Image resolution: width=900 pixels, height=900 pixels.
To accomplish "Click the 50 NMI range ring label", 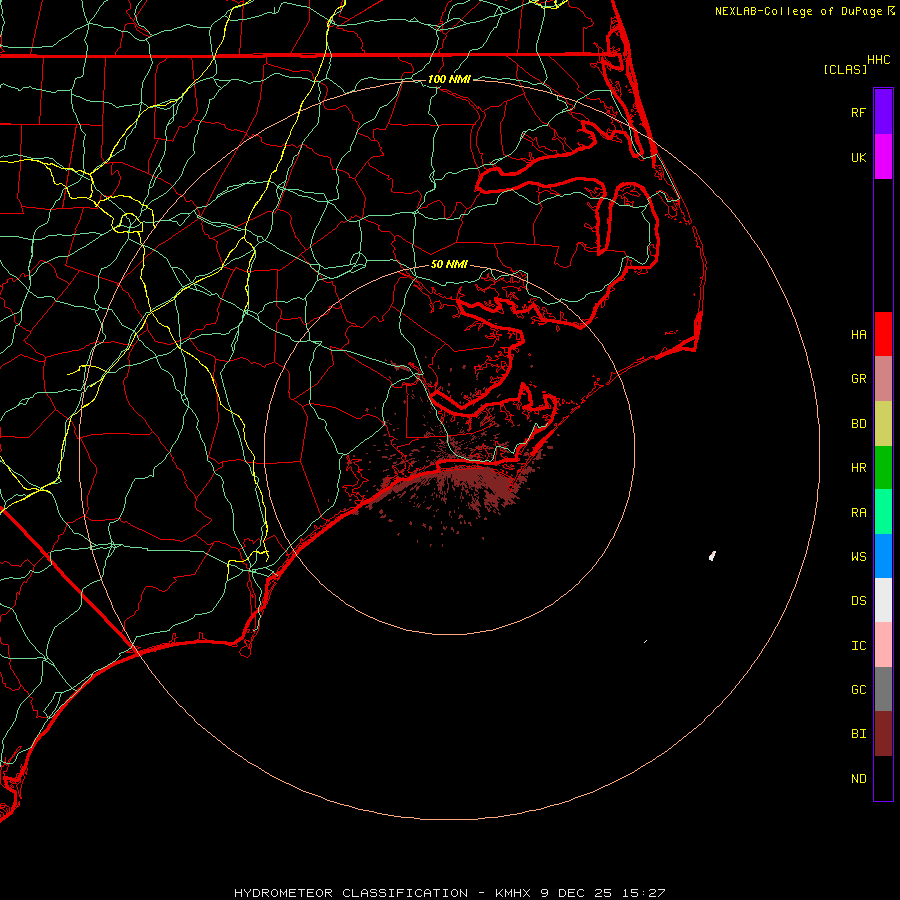I will pyautogui.click(x=449, y=264).
